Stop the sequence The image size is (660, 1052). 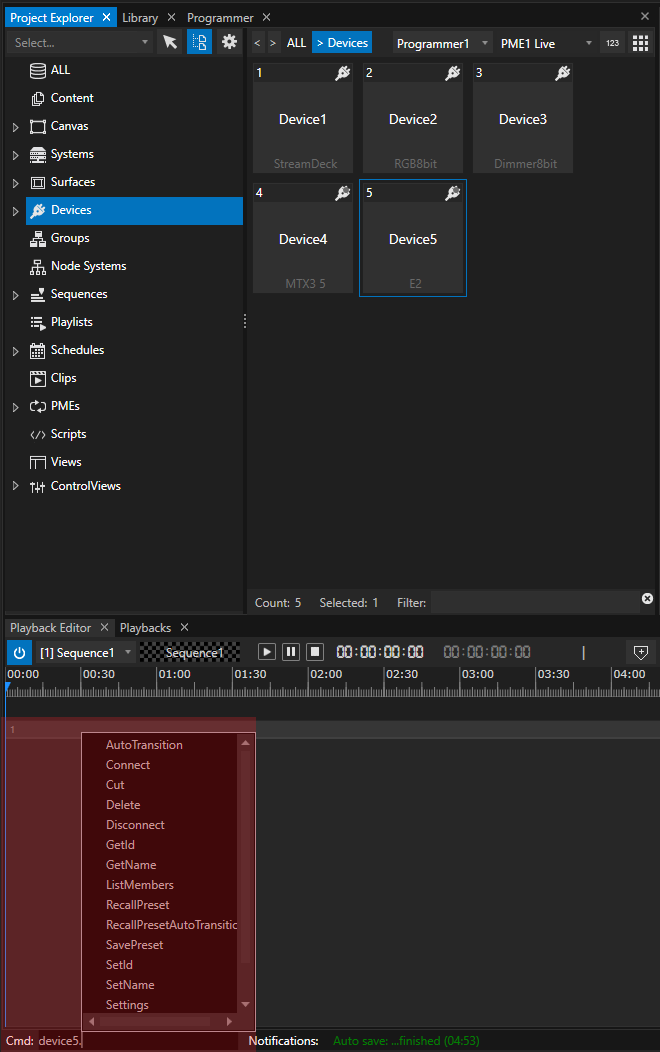coord(315,651)
